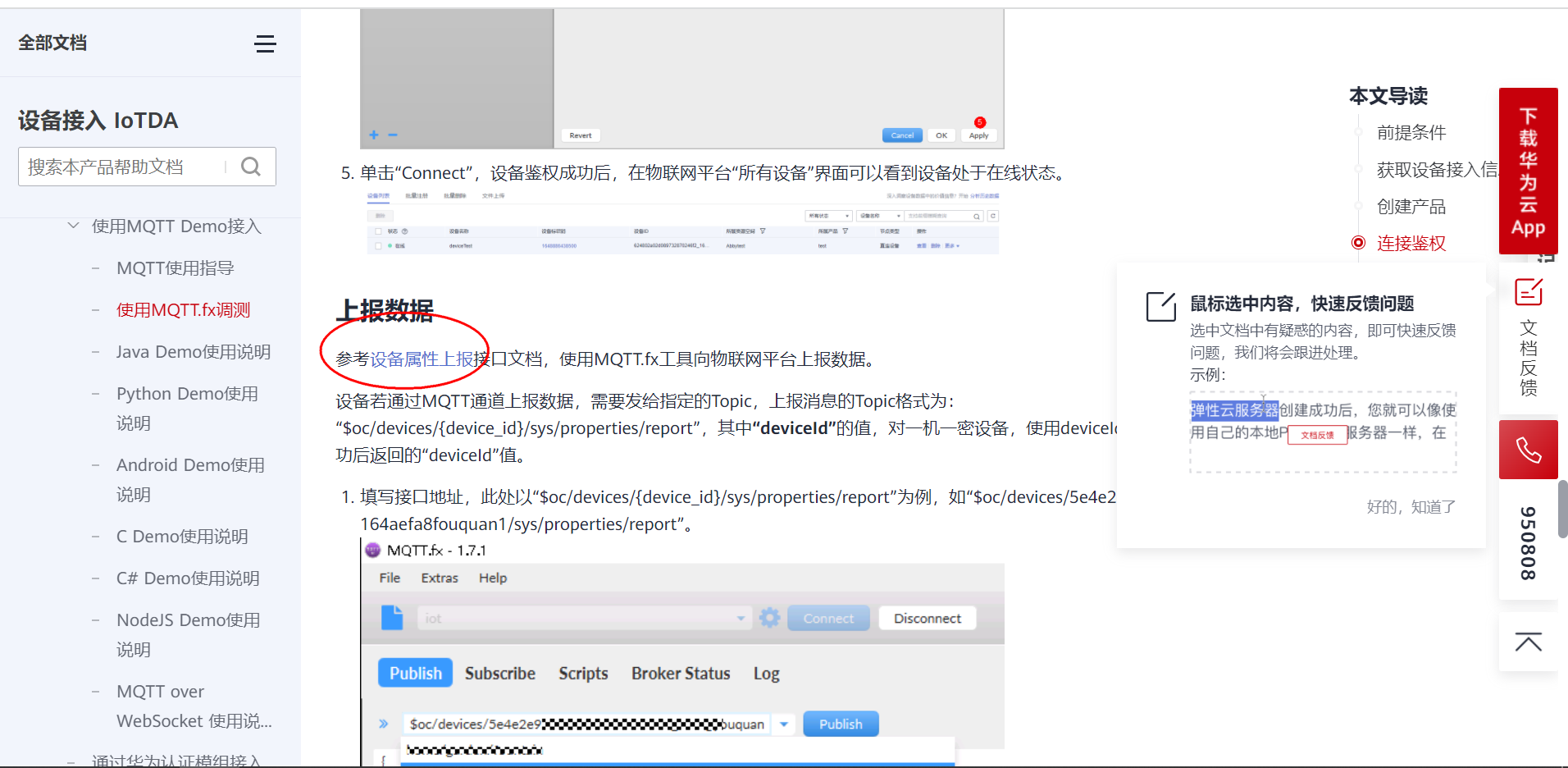The height and width of the screenshot is (768, 1568).
Task: Click the device list screenshot thumbnail
Action: point(682,222)
